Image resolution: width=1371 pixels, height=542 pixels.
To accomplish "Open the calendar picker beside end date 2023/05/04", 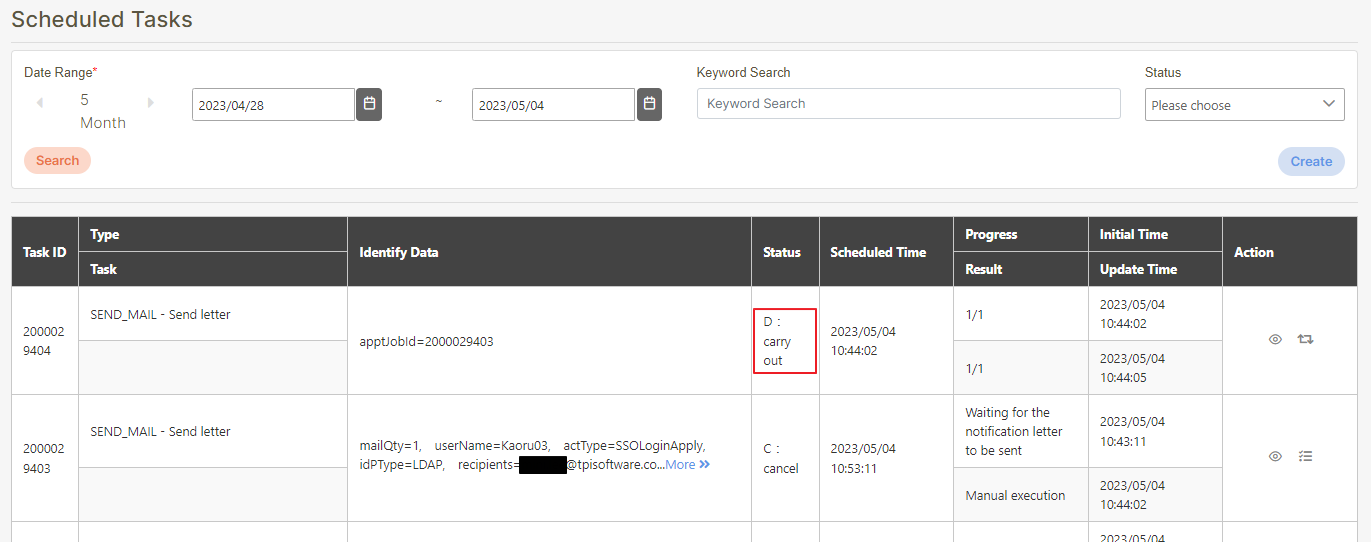I will tap(649, 104).
